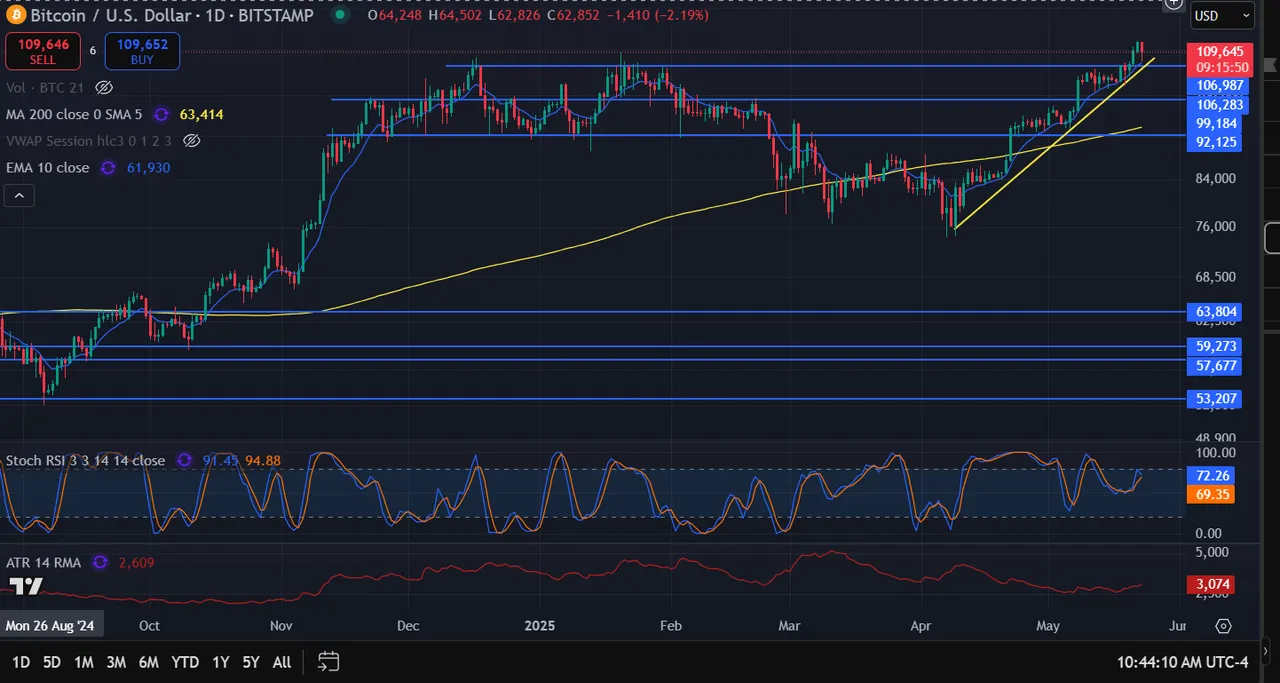Click the 2025 marker on the time axis

point(540,626)
